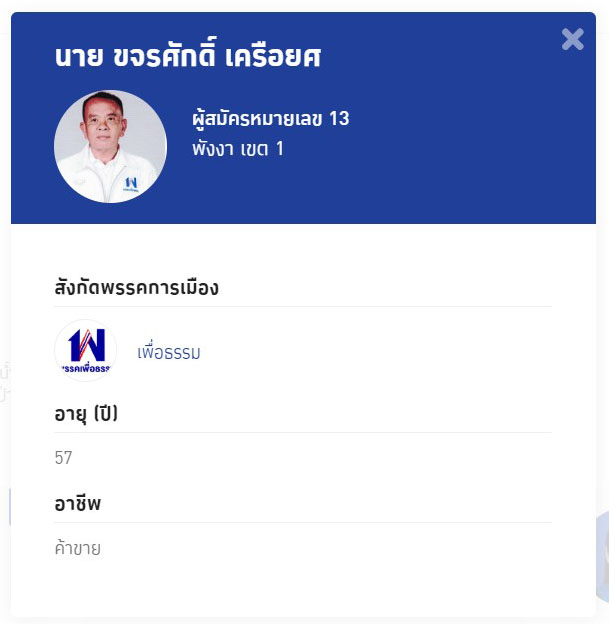Click the ผู้สมัครหมายเลข 13 candidate number text
609x624 pixels.
tap(271, 119)
